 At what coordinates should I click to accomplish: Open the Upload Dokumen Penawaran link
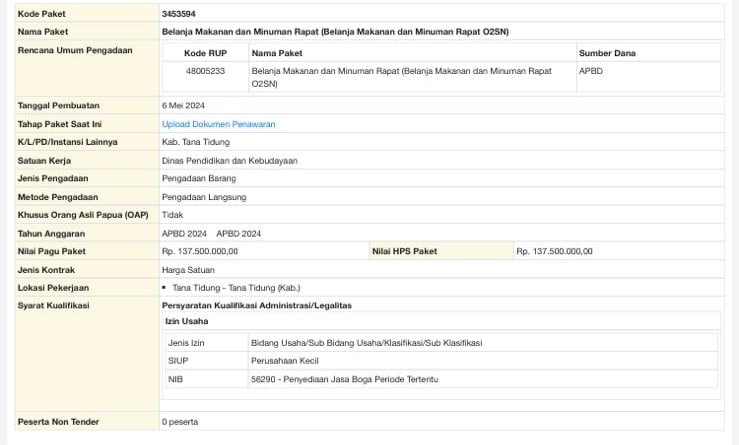218,124
